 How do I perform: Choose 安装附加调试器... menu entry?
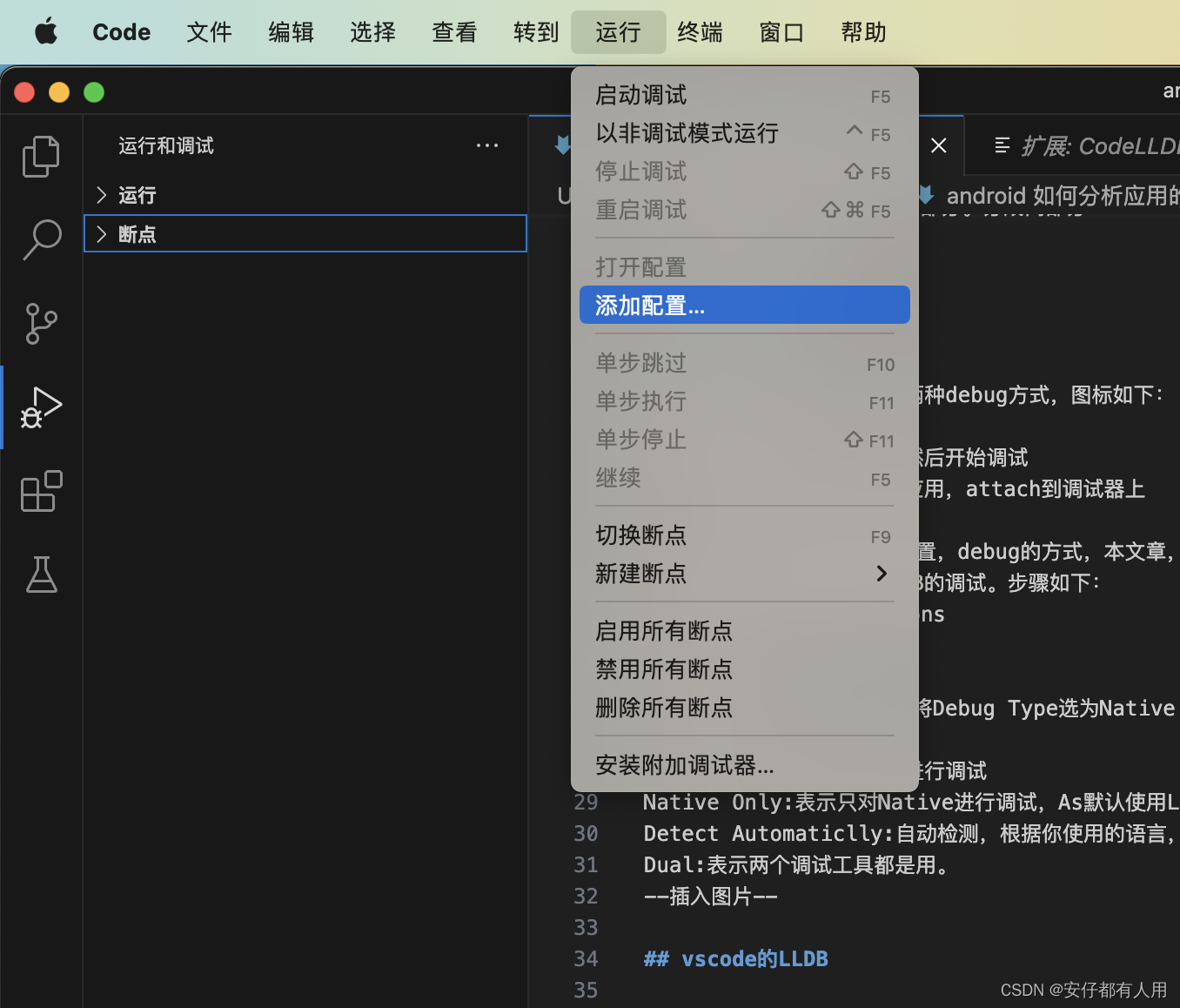click(x=745, y=765)
